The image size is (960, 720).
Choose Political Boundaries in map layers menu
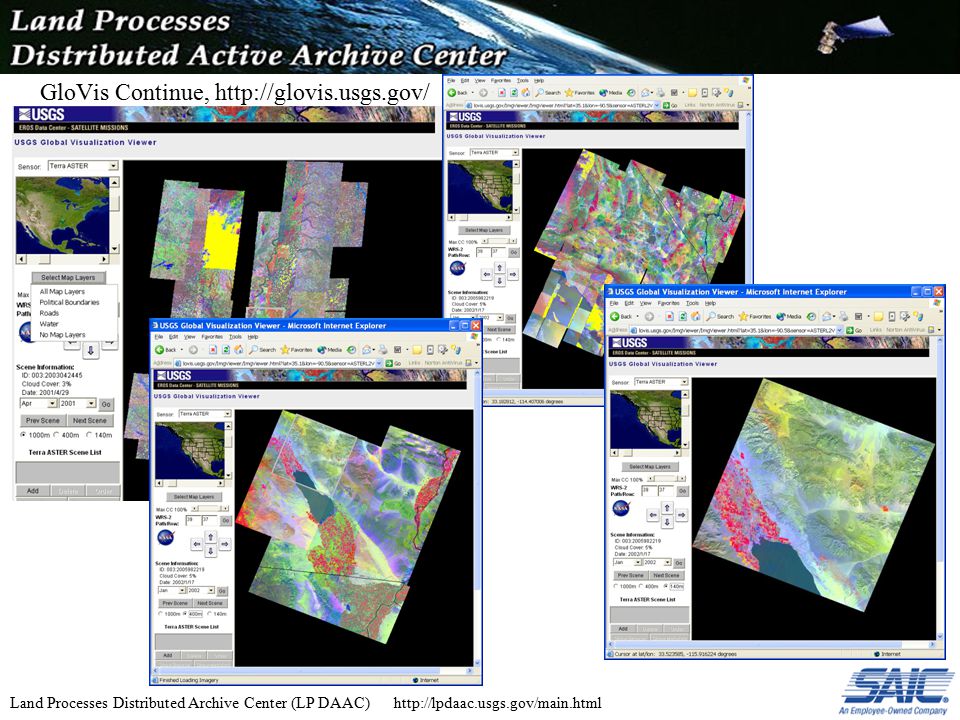click(69, 302)
